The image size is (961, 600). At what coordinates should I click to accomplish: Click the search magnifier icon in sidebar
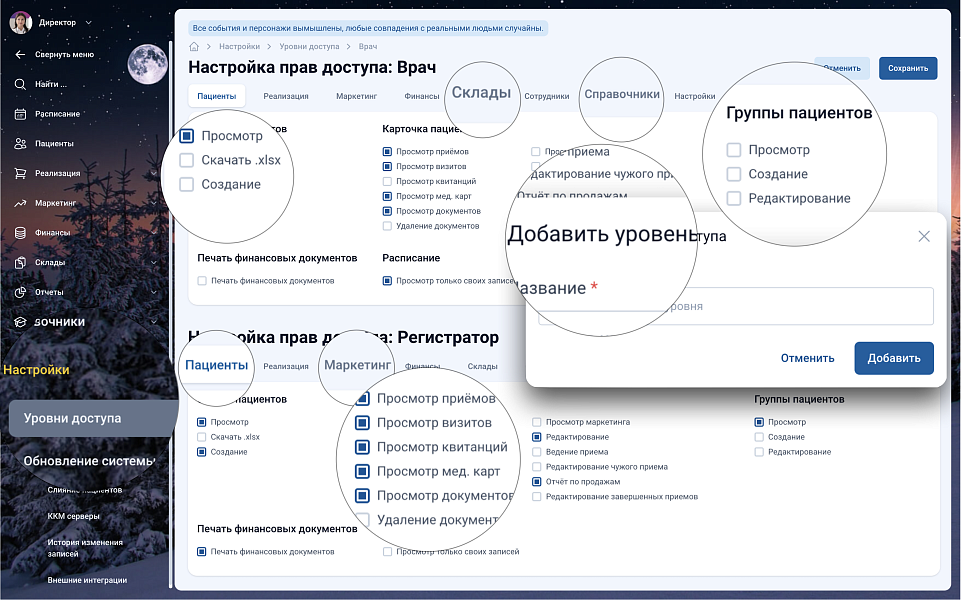tap(20, 84)
